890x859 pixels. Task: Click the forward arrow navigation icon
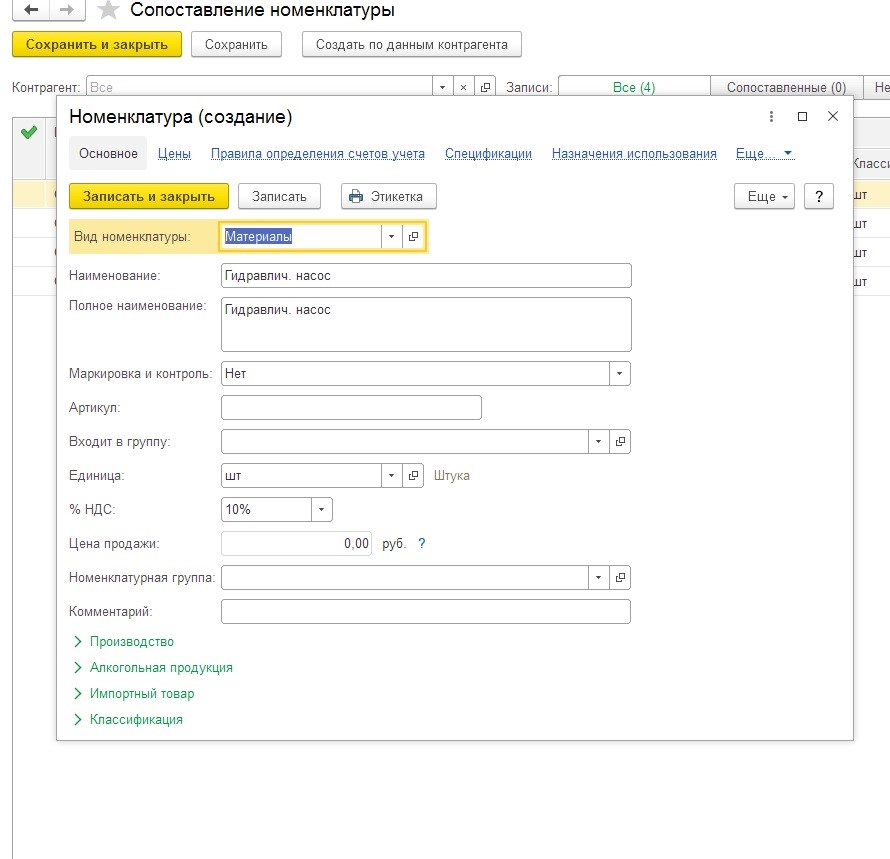coord(67,10)
